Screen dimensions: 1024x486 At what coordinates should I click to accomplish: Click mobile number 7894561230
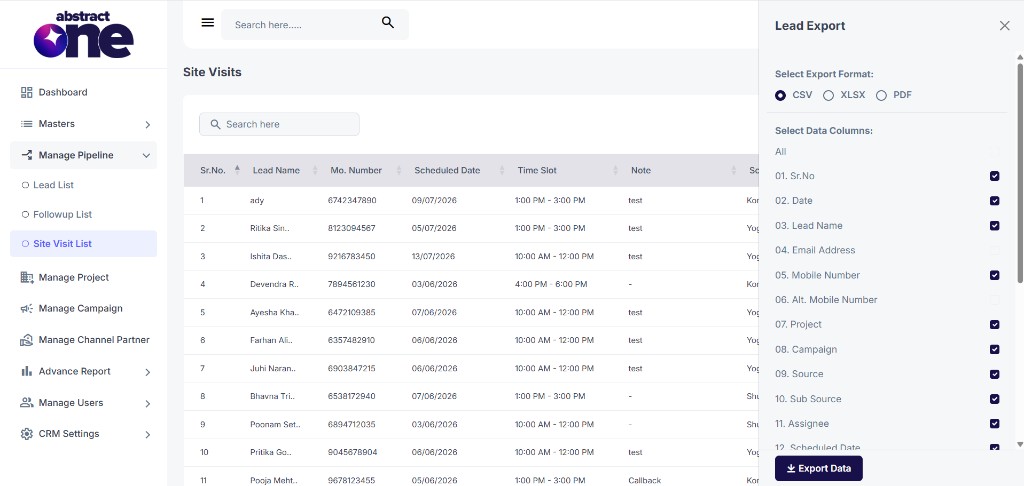[351, 284]
